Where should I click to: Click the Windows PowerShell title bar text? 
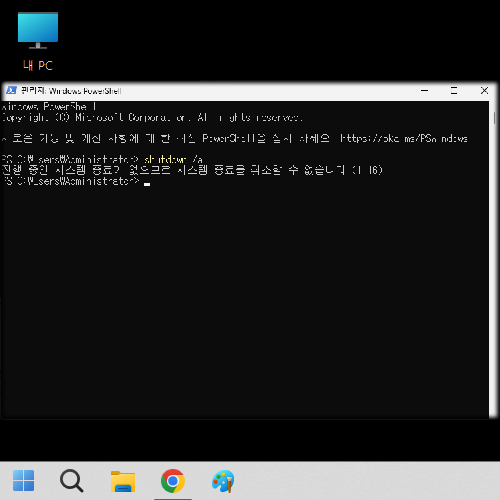coord(71,91)
